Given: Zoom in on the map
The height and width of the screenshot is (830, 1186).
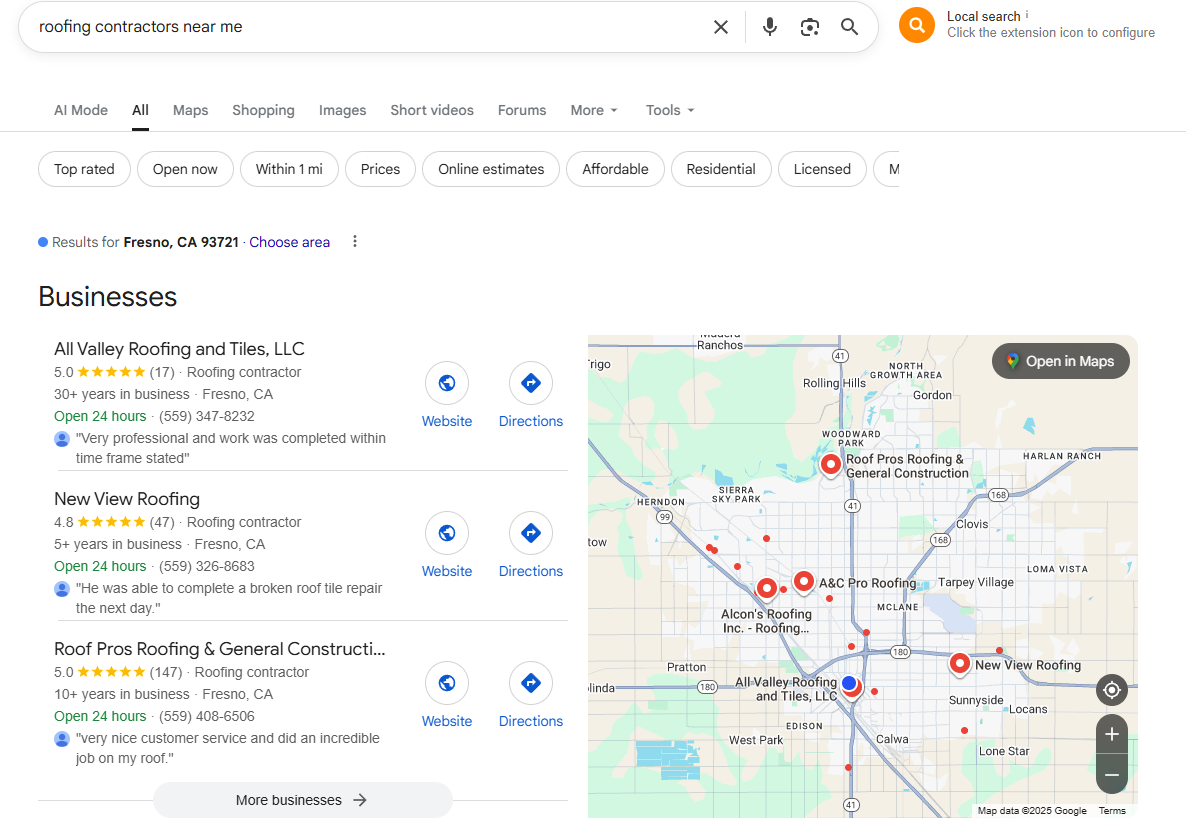Looking at the screenshot, I should (x=1111, y=734).
